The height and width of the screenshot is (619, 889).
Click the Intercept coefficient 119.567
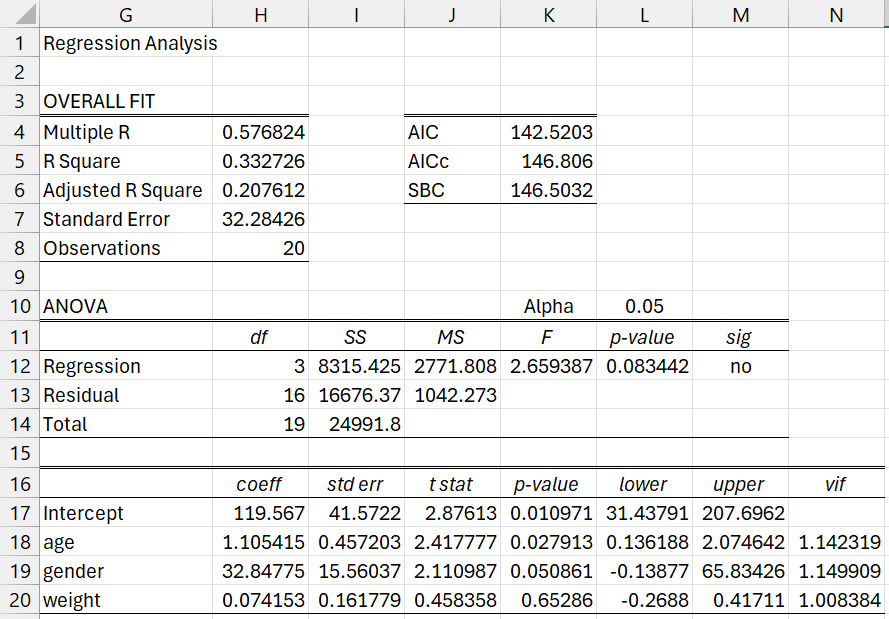point(262,513)
